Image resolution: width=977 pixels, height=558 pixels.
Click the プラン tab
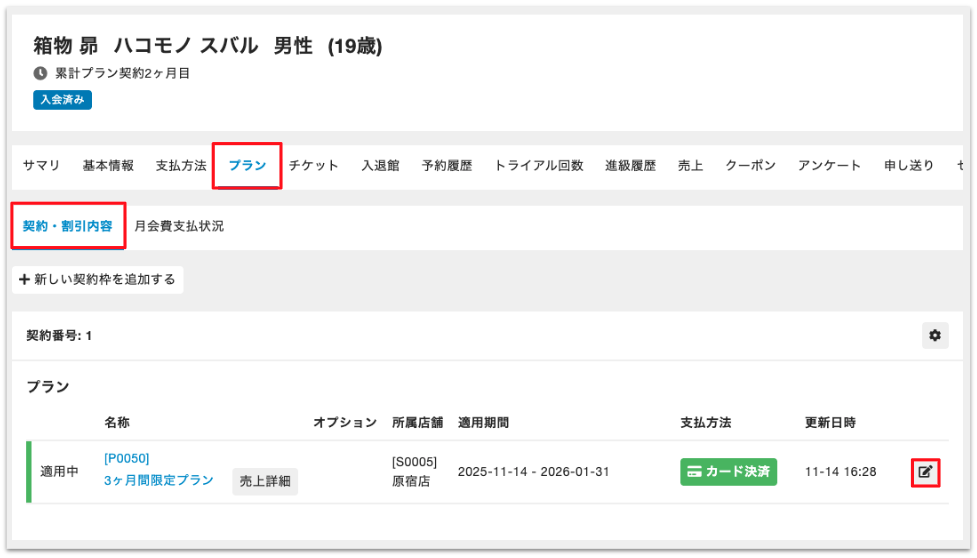tap(247, 166)
